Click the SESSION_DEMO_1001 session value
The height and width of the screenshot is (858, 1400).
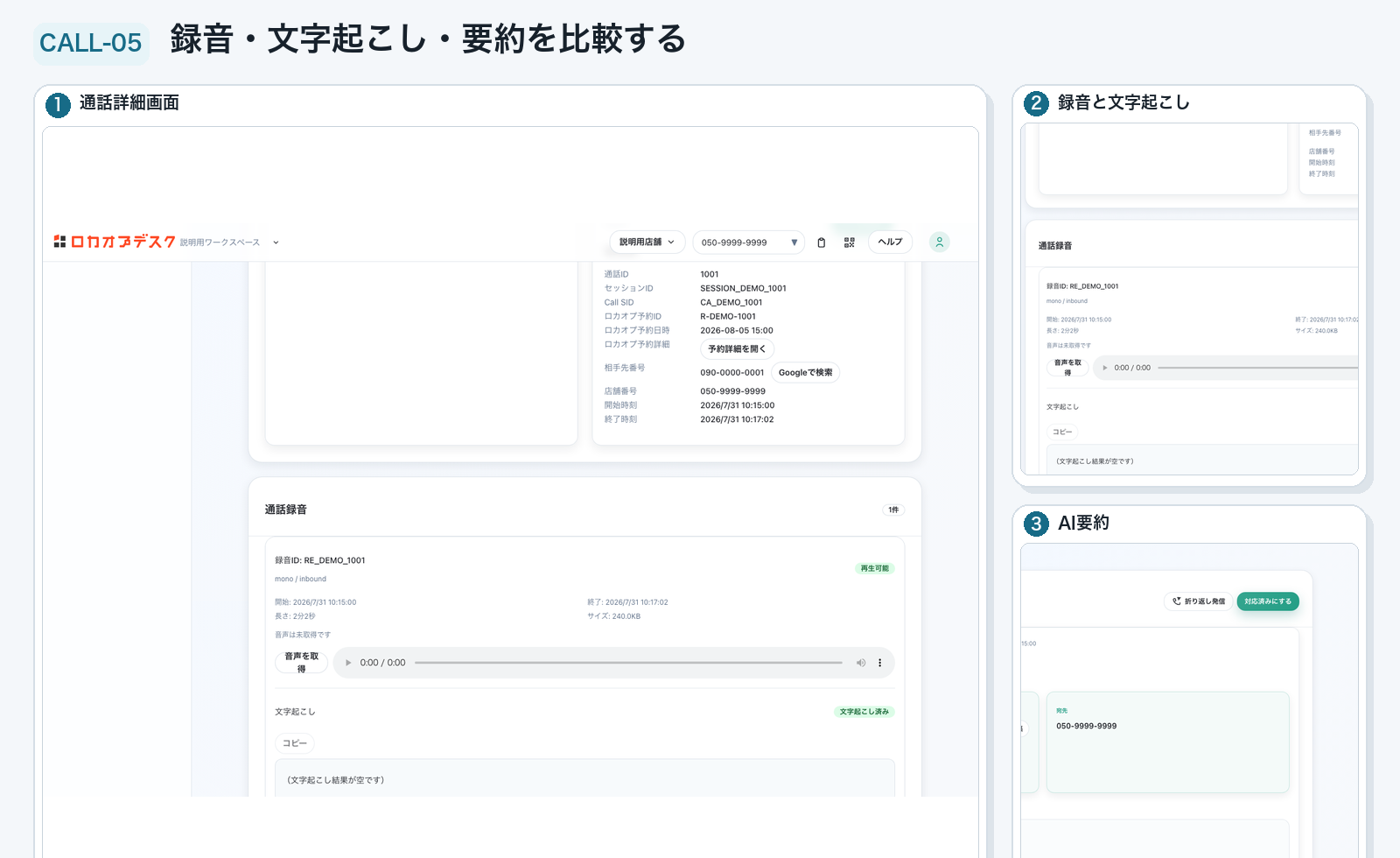[743, 288]
